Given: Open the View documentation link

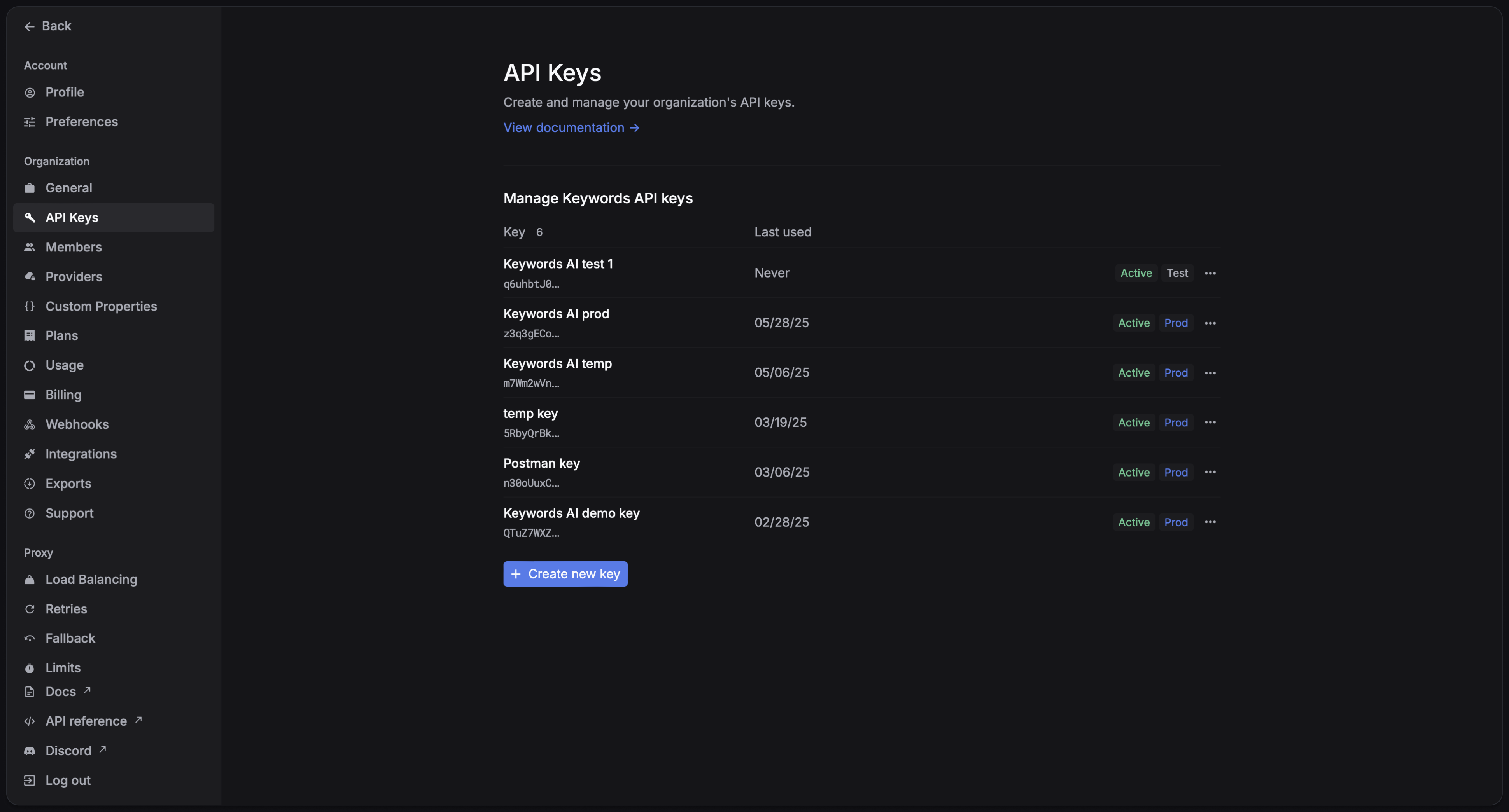Looking at the screenshot, I should click(571, 127).
